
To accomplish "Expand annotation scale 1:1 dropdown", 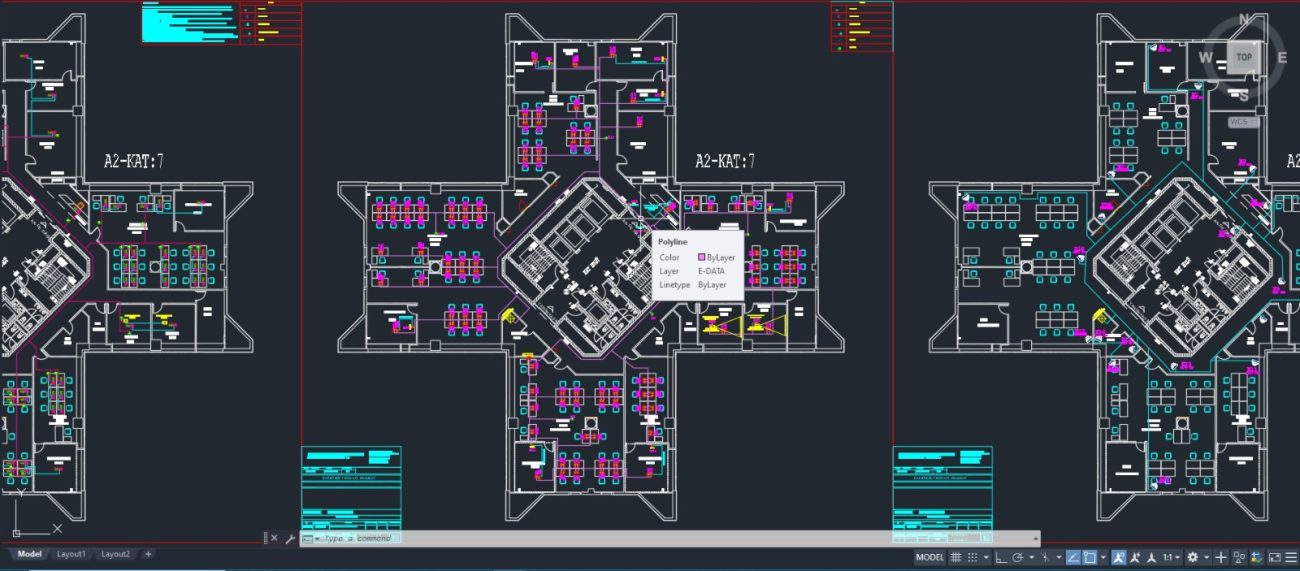I will click(x=1171, y=557).
